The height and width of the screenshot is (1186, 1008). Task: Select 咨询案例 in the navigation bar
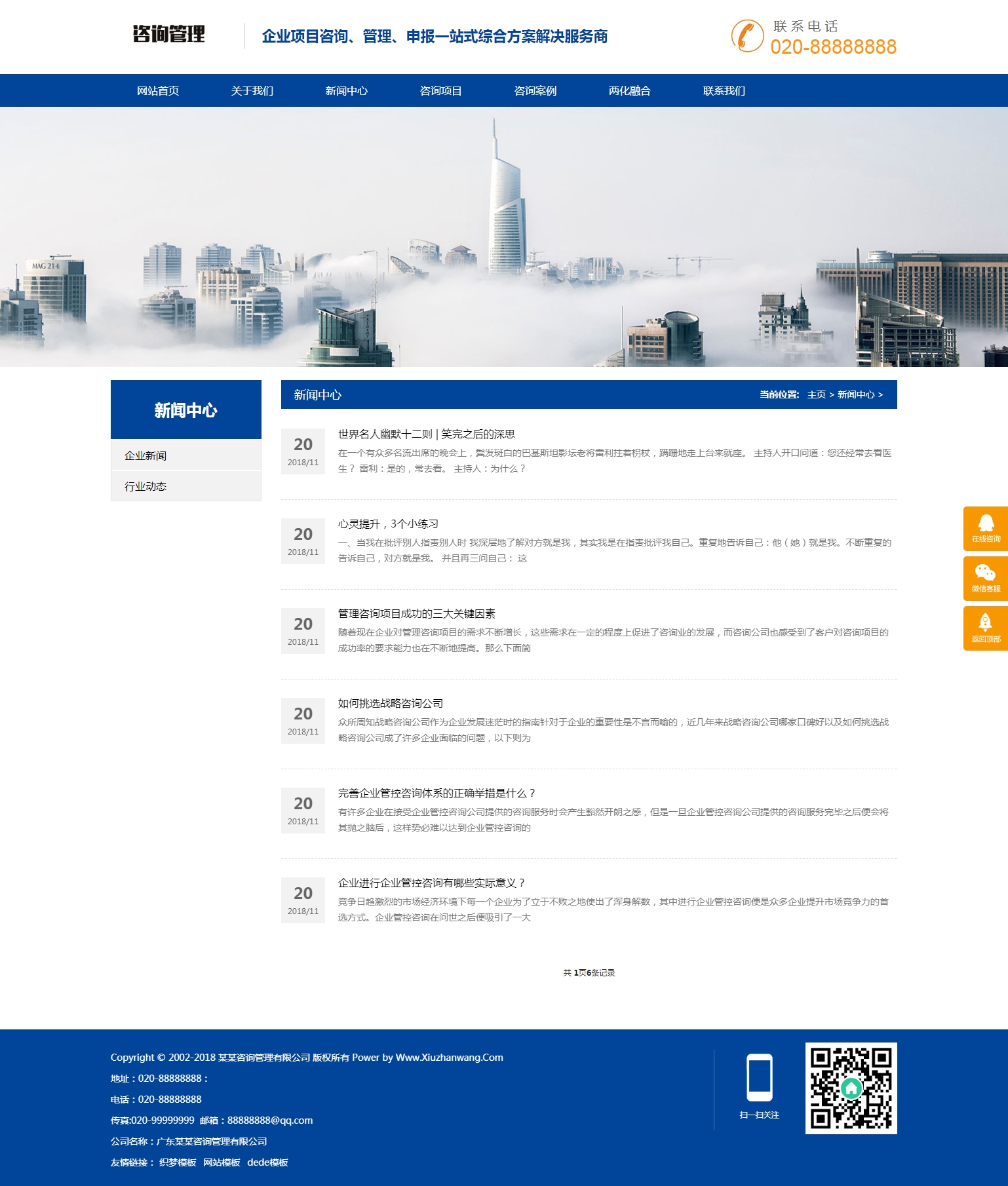(x=535, y=90)
